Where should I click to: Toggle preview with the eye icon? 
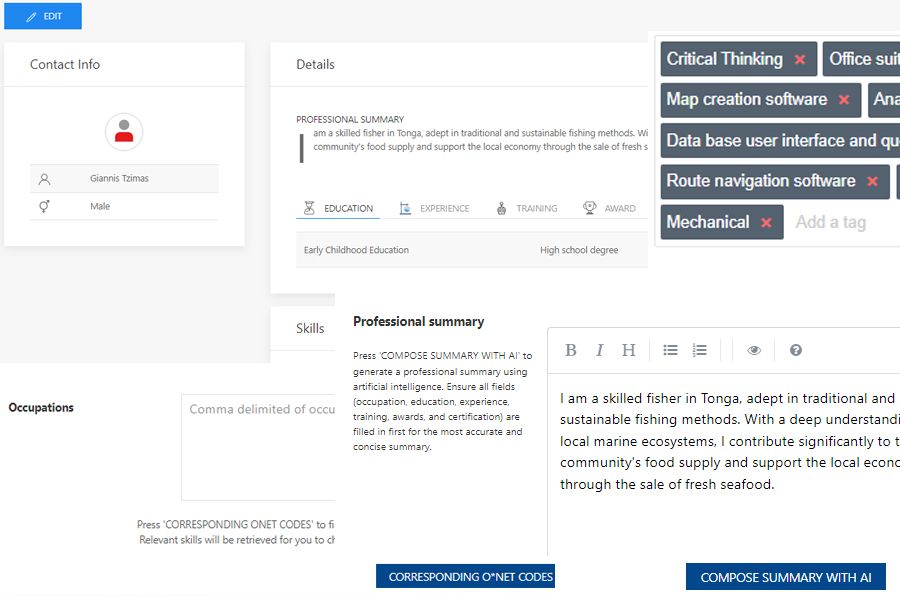click(x=754, y=350)
